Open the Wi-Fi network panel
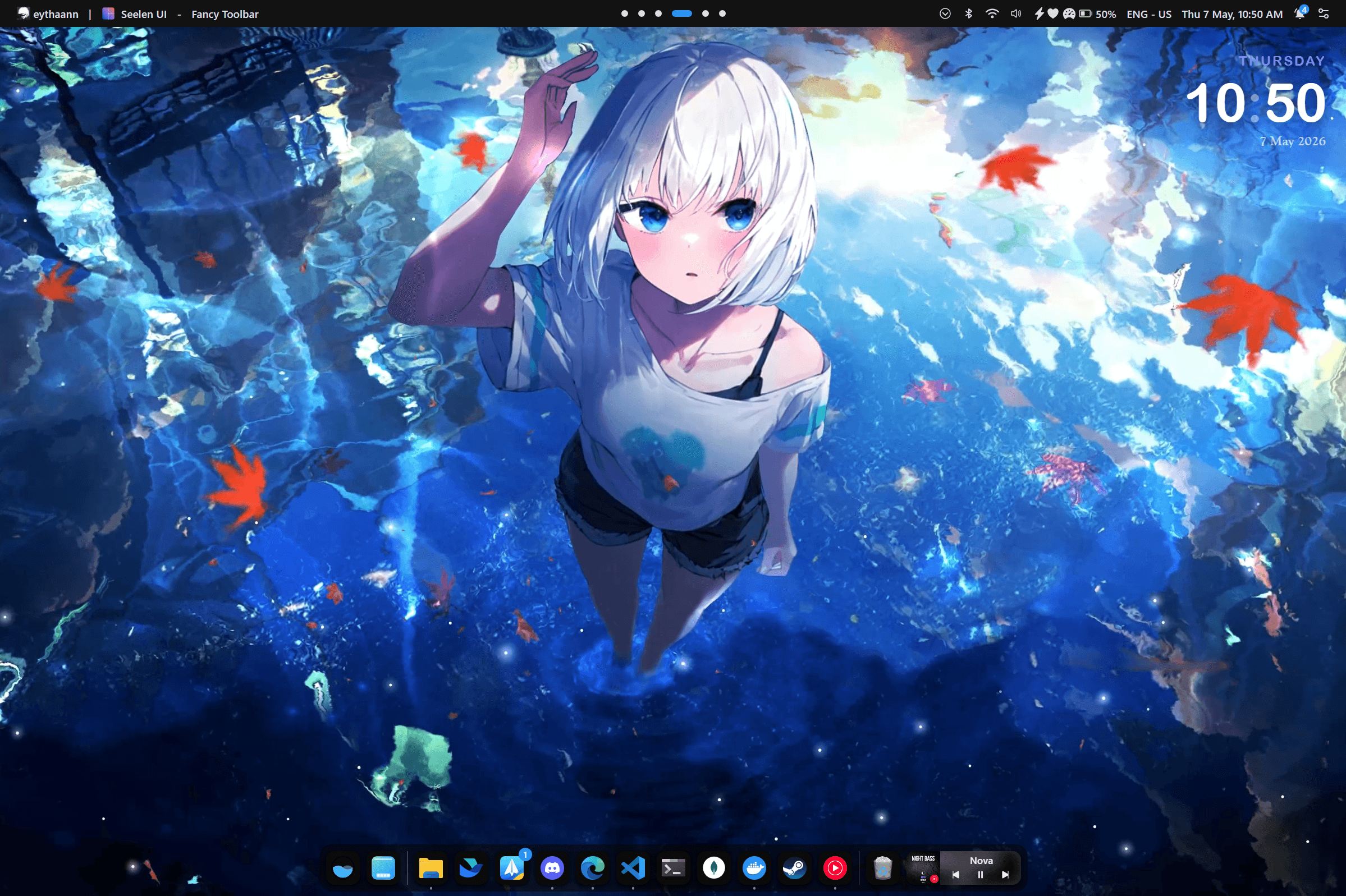Screen dimensions: 1346x896 pyautogui.click(x=992, y=13)
